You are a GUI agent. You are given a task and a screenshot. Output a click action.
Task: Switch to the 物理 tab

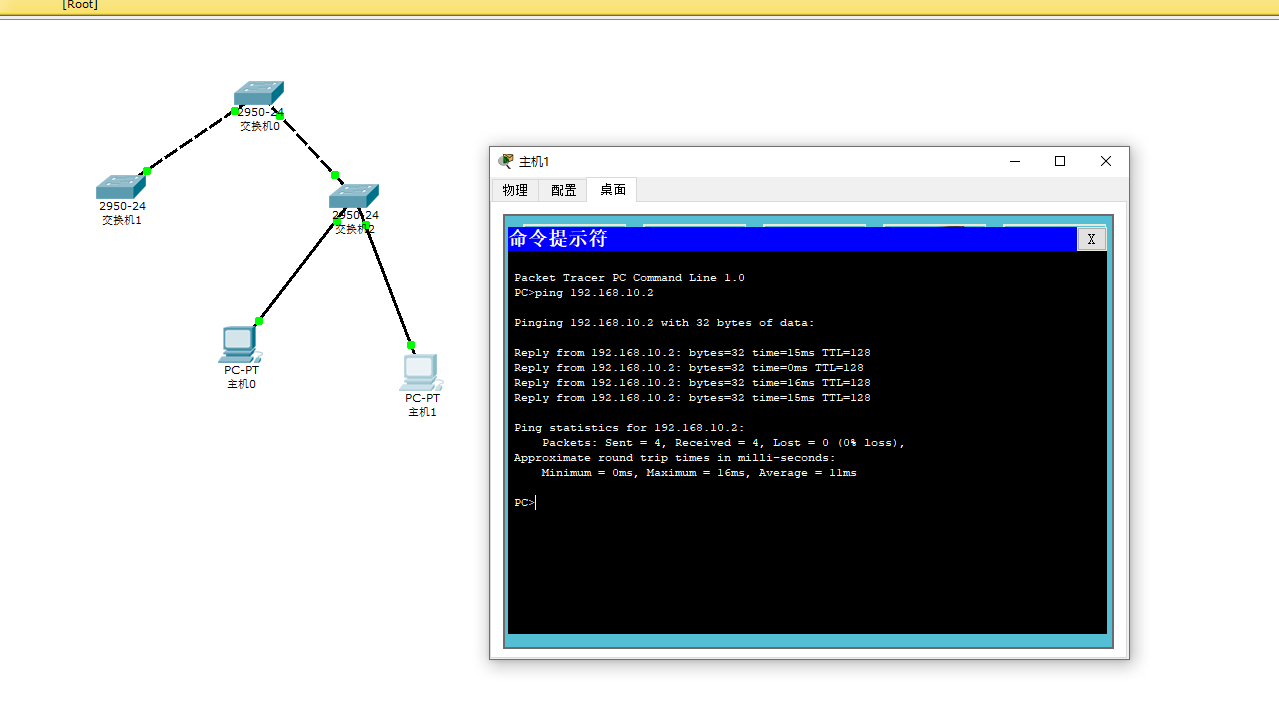tap(515, 190)
